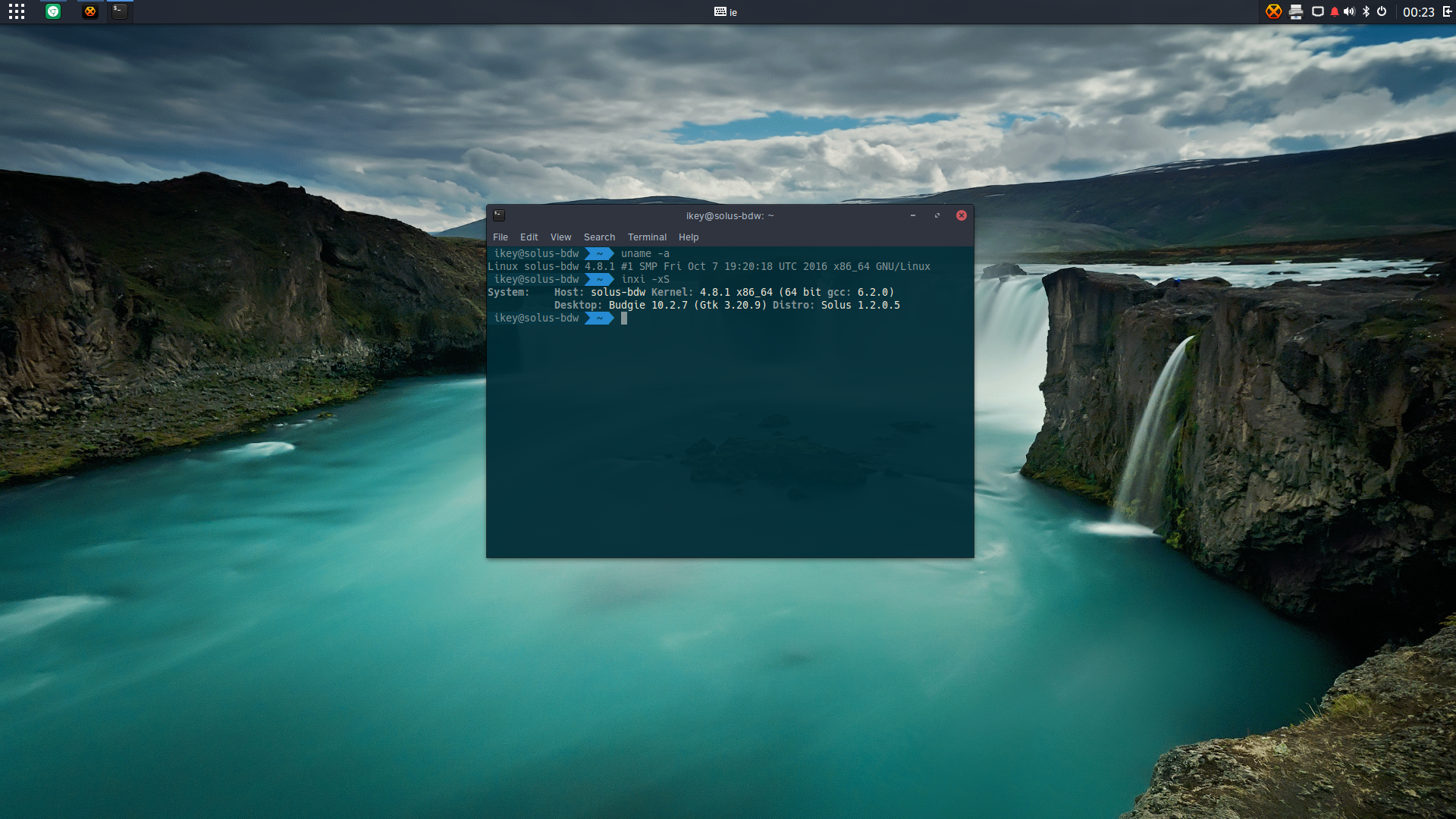Open the View menu in terminal
The width and height of the screenshot is (1456, 819).
(560, 237)
